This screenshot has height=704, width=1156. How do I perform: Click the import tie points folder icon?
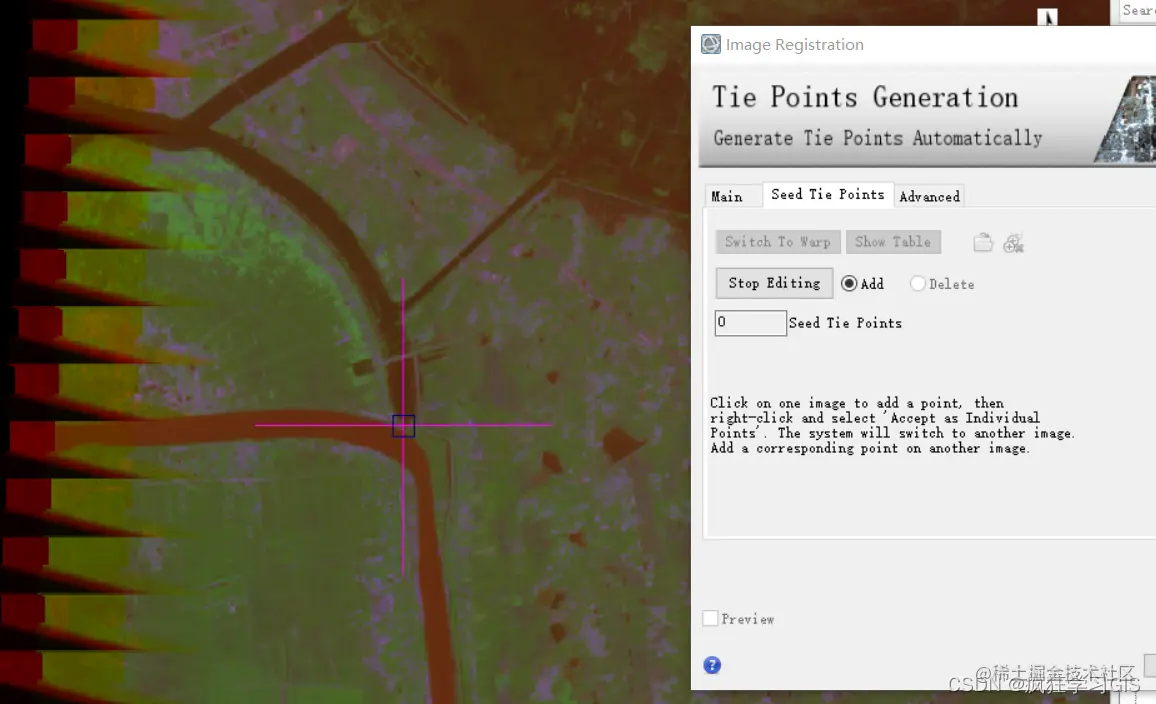pos(983,243)
